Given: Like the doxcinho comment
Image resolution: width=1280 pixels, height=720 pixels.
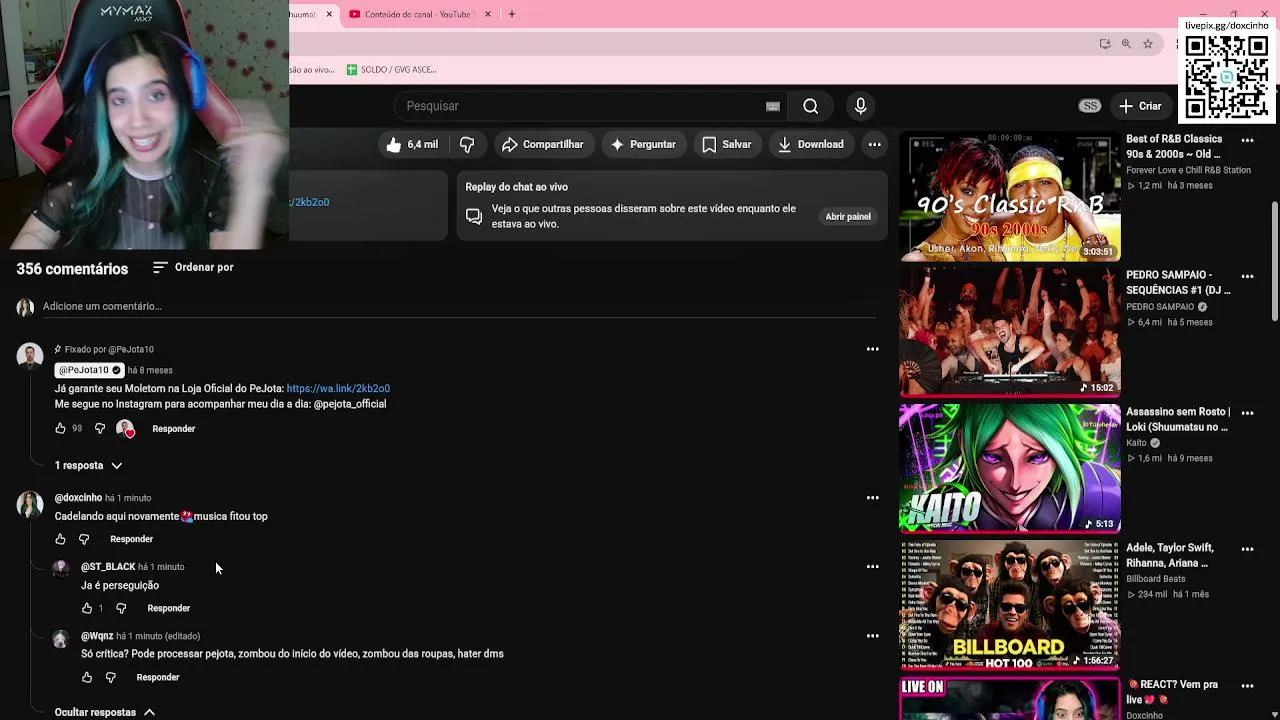Looking at the screenshot, I should point(61,539).
